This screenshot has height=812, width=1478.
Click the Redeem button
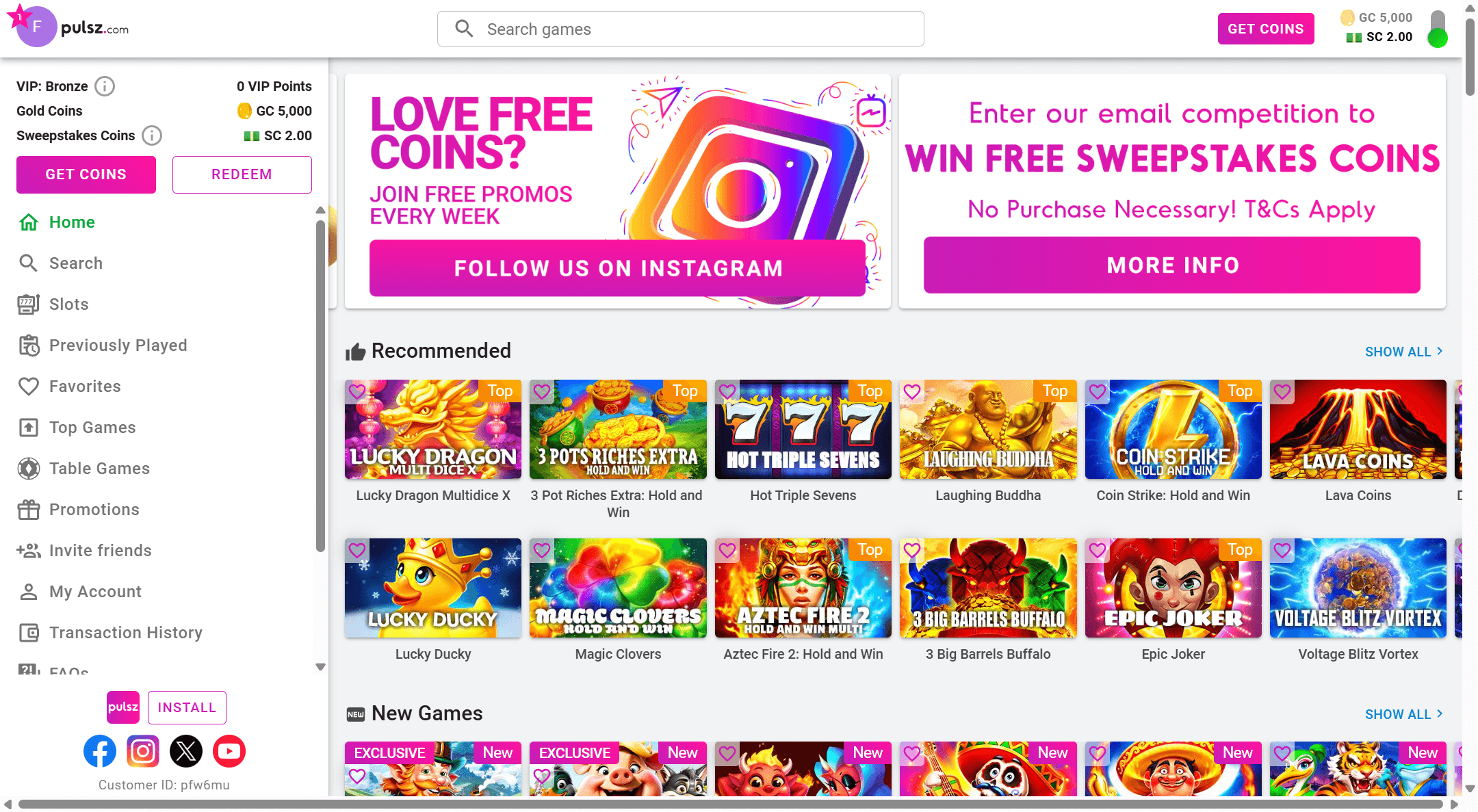[x=242, y=174]
